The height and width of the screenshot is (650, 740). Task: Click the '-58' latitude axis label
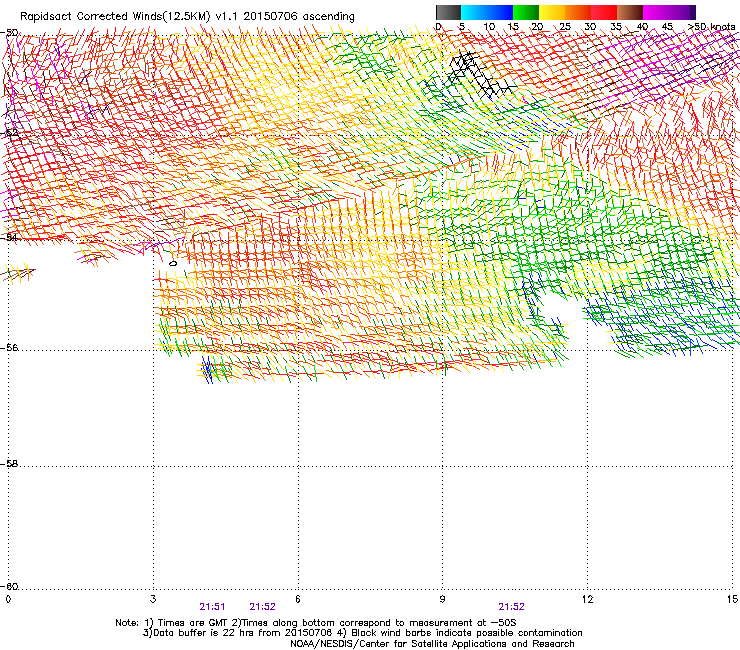coord(10,464)
